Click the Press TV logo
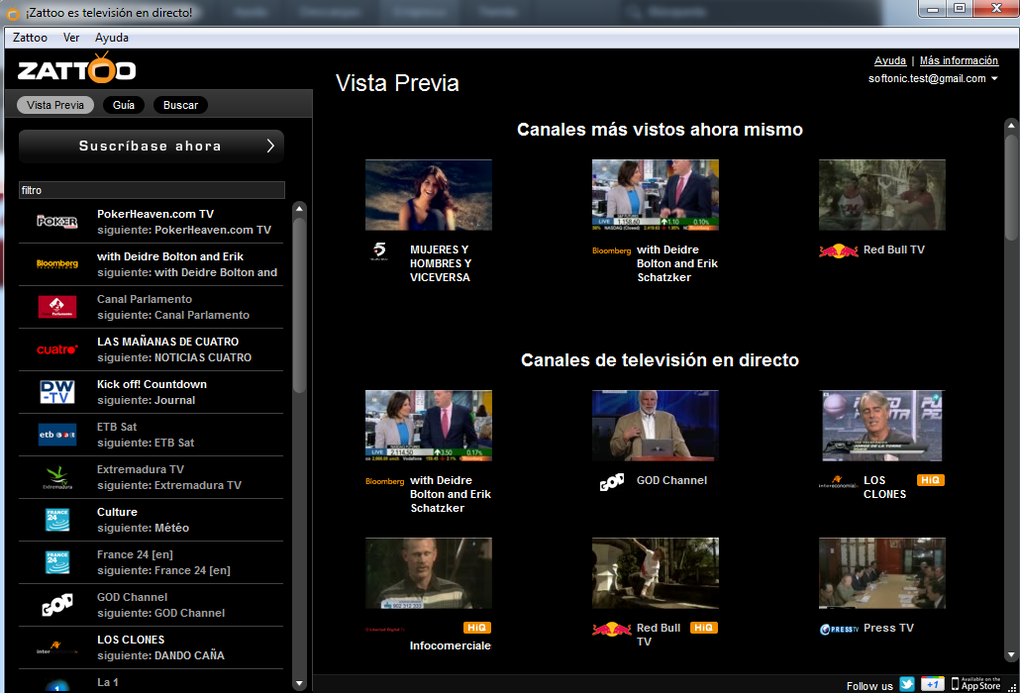Screen dimensions: 1020x693 point(839,629)
